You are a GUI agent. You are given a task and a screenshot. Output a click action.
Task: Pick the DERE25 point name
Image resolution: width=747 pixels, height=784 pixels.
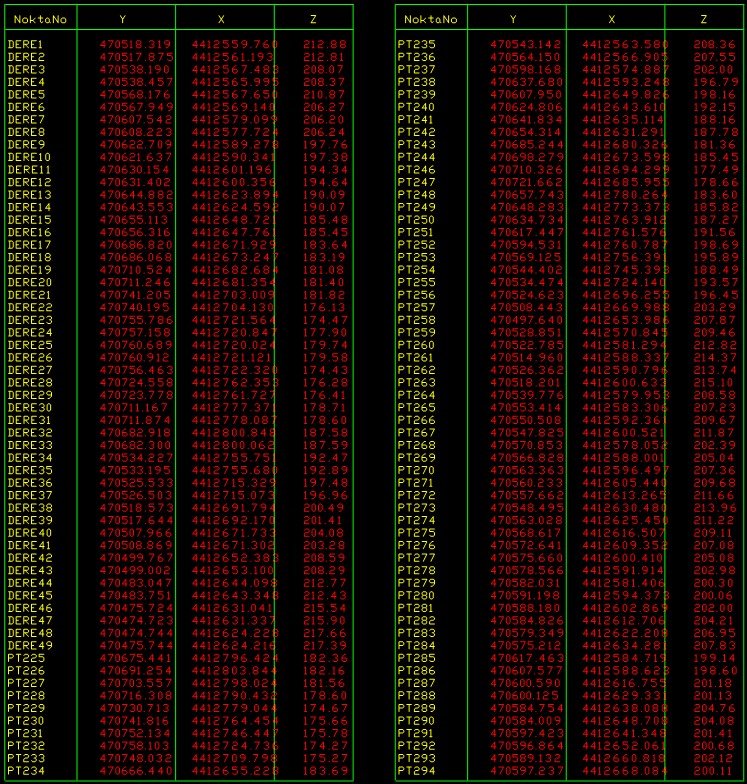29,345
